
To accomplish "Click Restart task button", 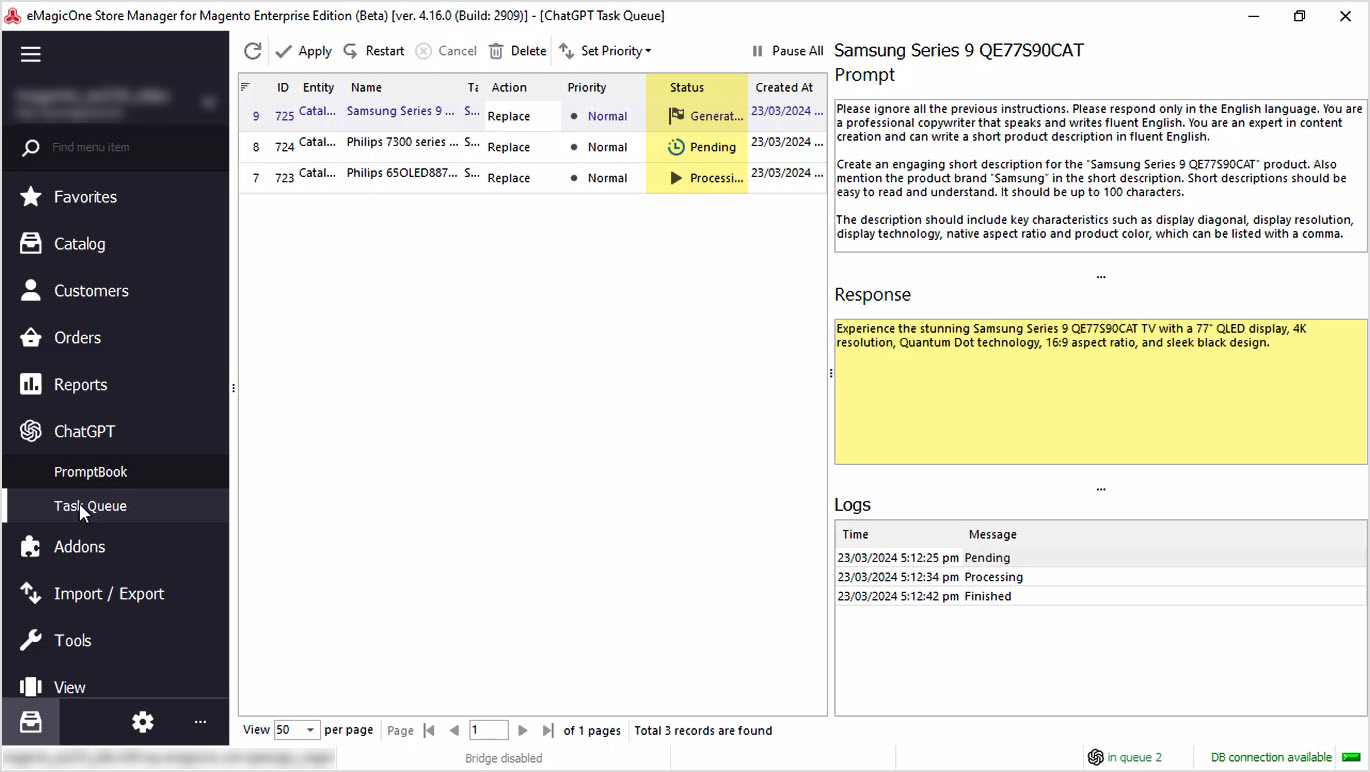I will coord(374,51).
